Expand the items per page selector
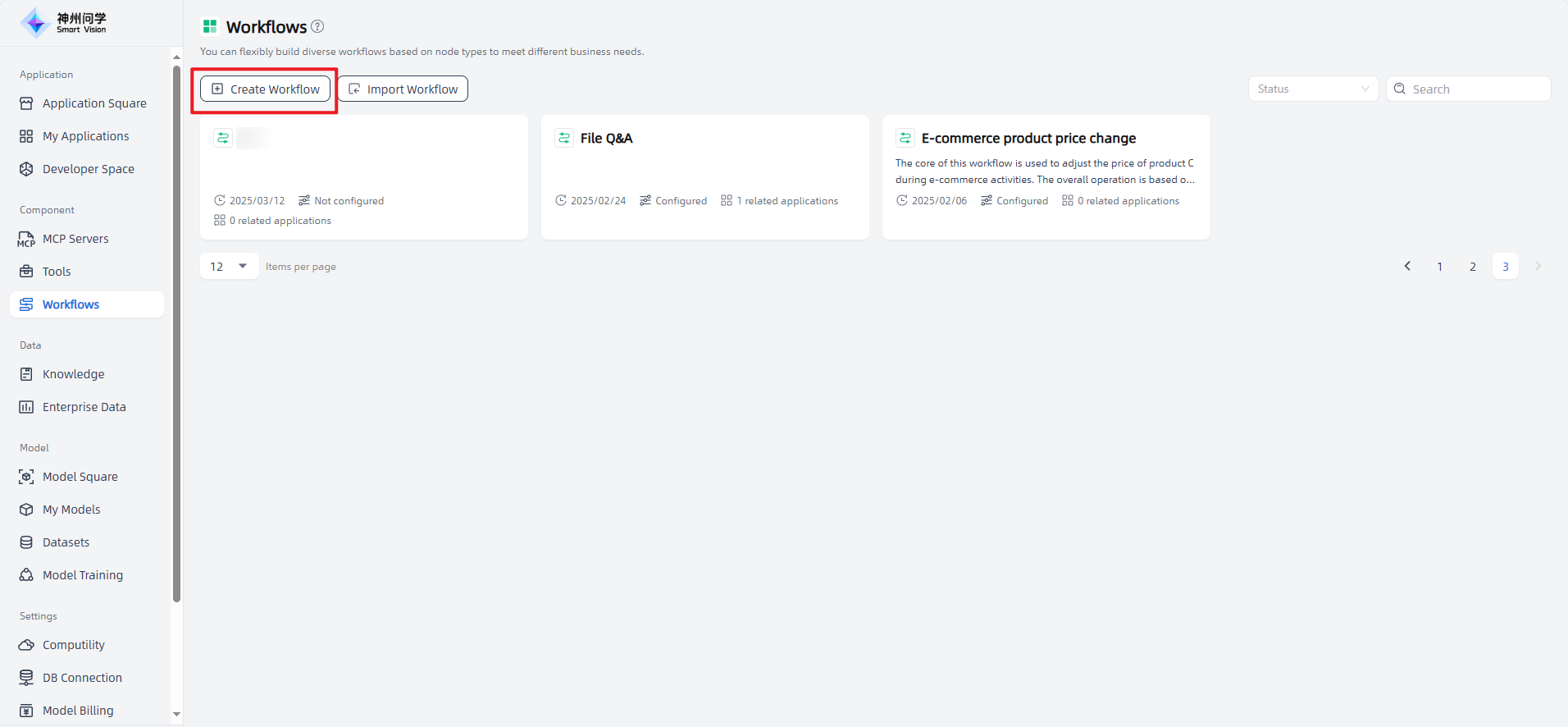 pyautogui.click(x=229, y=266)
